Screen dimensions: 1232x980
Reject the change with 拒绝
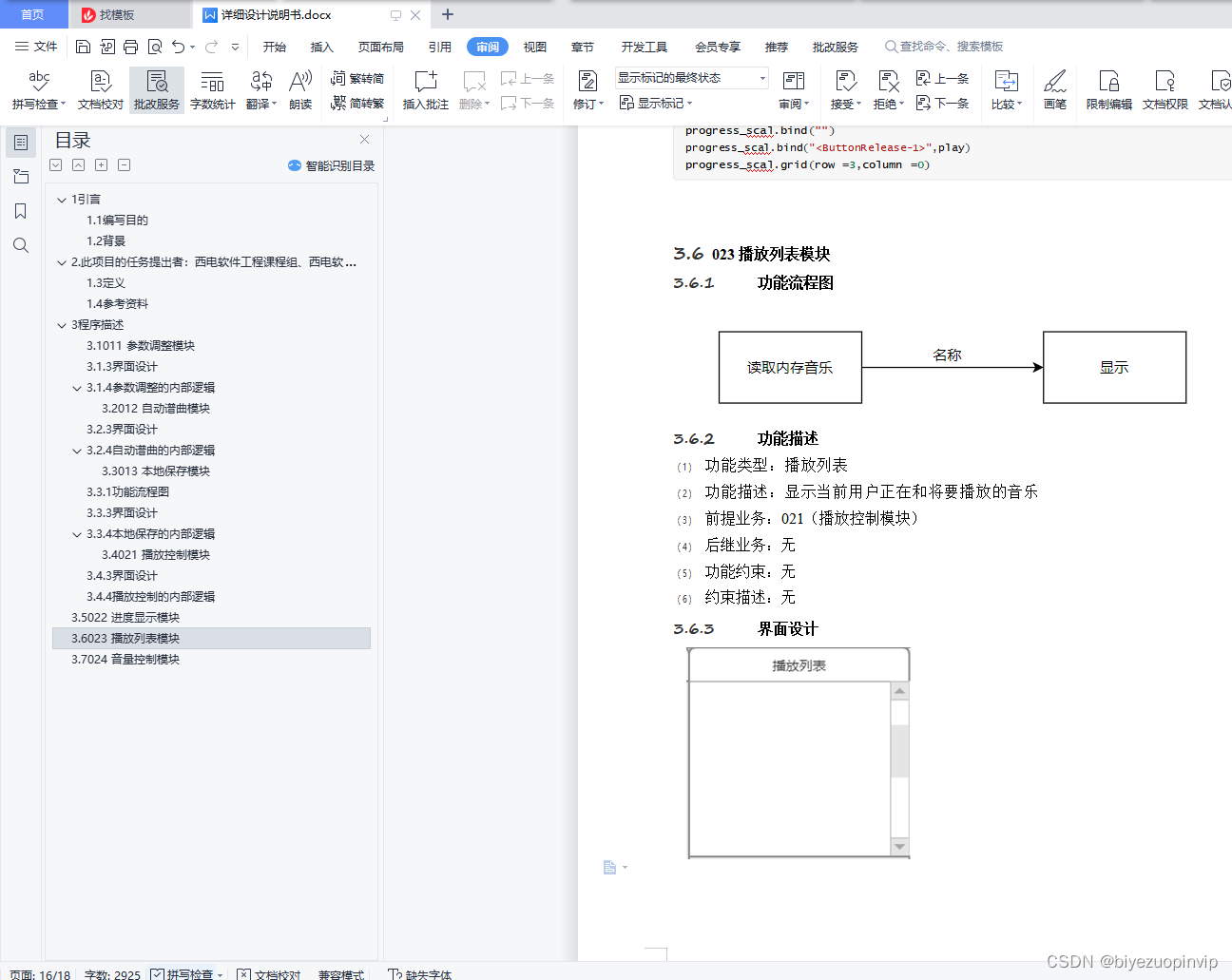pyautogui.click(x=889, y=90)
